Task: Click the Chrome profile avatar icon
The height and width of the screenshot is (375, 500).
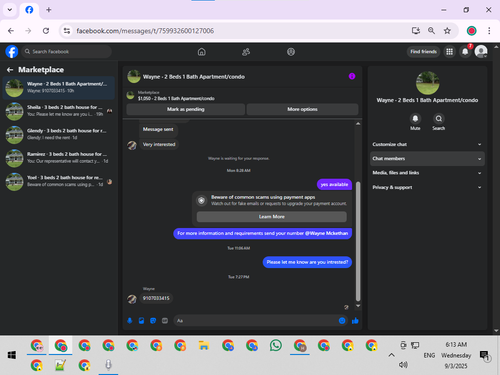Action: coord(471,31)
